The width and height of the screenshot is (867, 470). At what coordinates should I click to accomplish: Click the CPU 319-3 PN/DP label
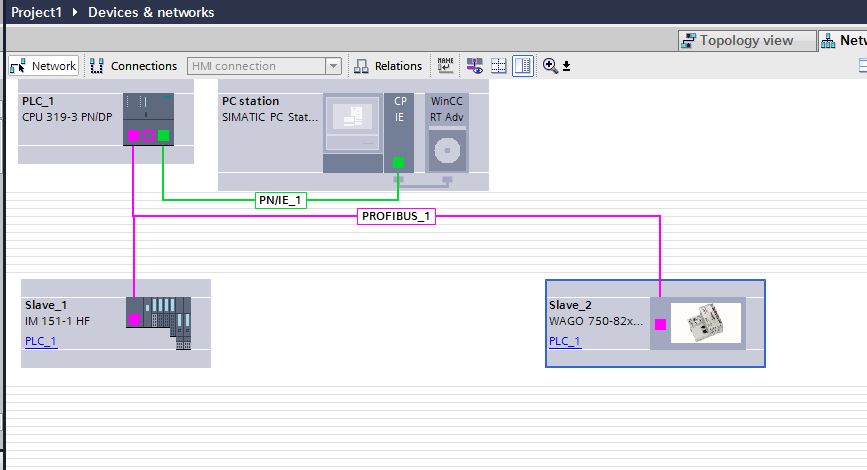click(67, 117)
